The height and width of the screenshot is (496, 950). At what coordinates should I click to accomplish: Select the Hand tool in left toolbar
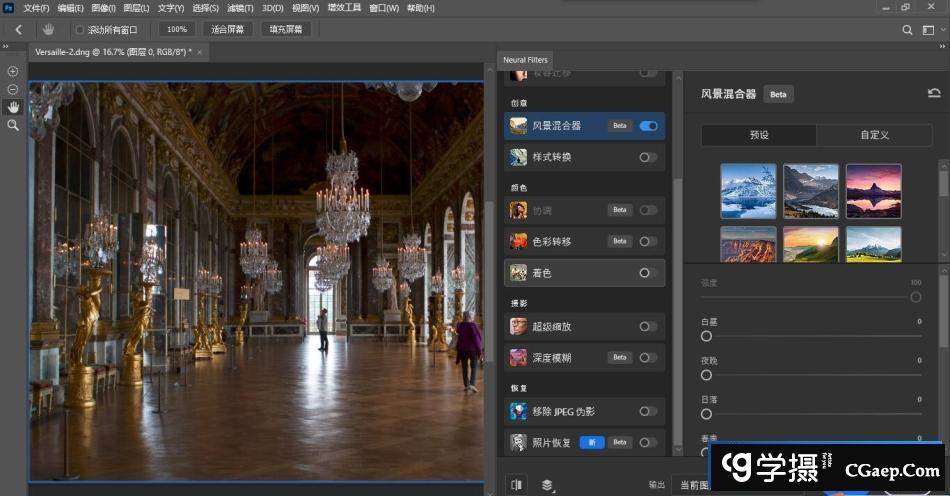coord(13,107)
